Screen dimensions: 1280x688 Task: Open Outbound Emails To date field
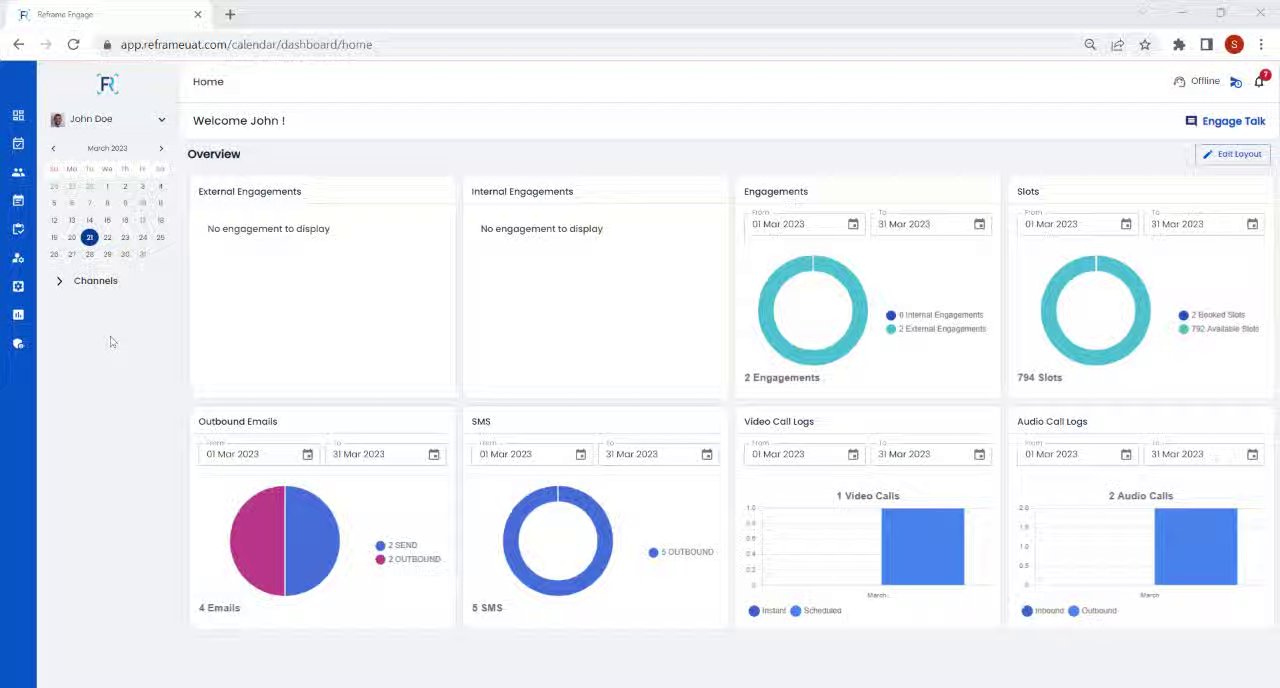click(385, 454)
